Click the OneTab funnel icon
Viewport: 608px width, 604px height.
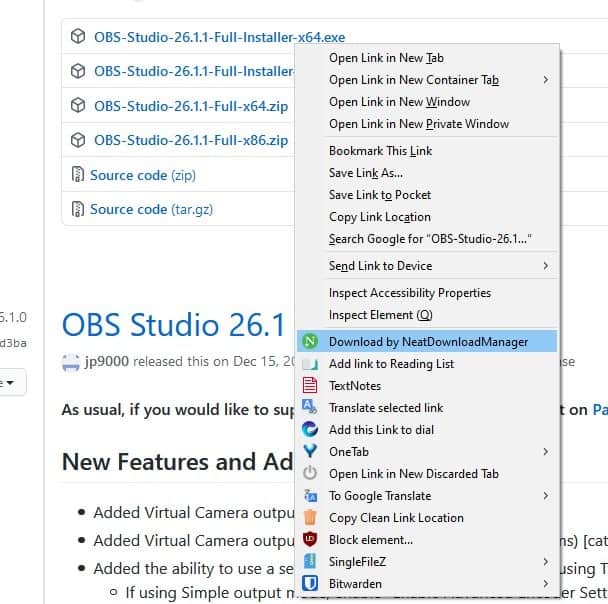(x=310, y=451)
